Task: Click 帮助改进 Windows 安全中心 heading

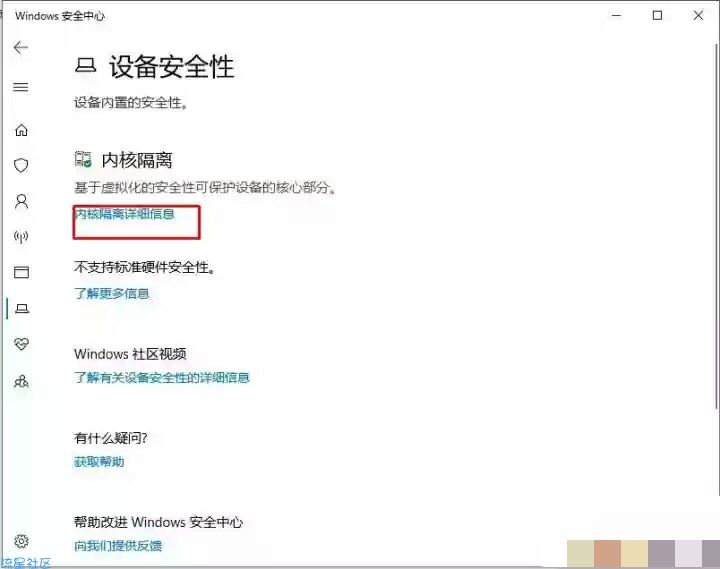Action: pyautogui.click(x=158, y=522)
